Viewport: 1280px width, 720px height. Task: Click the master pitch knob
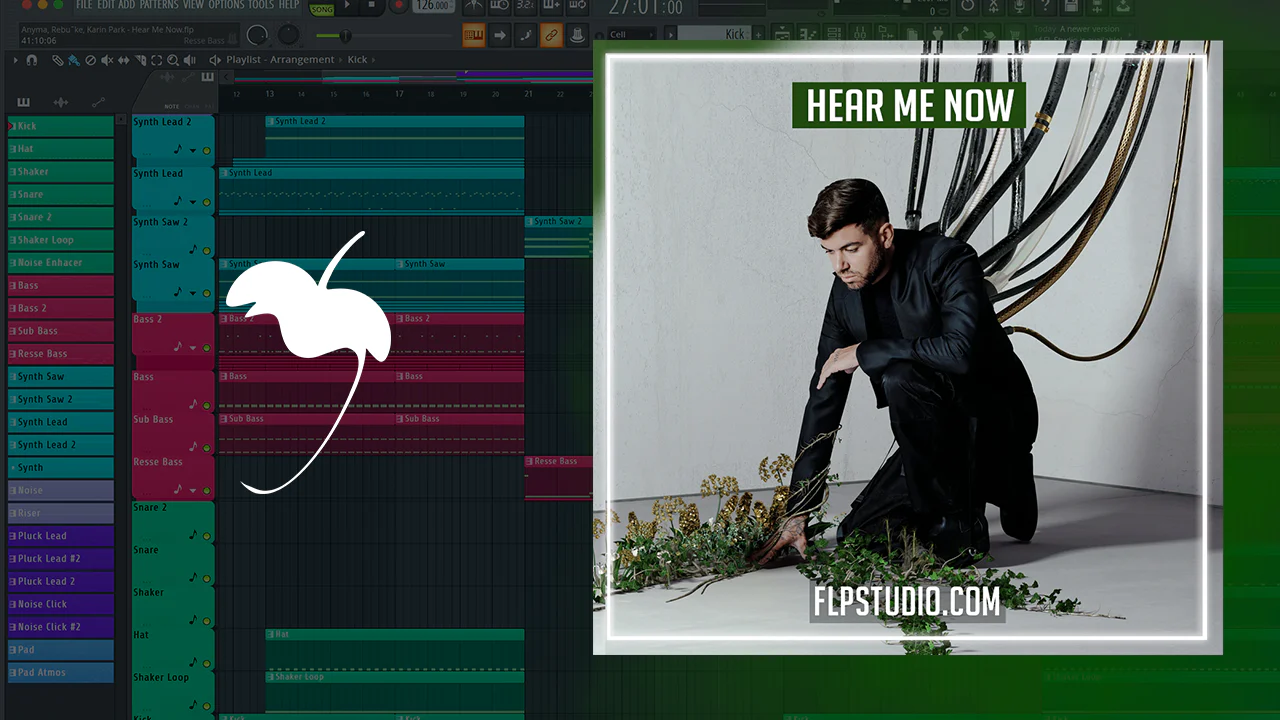point(288,36)
